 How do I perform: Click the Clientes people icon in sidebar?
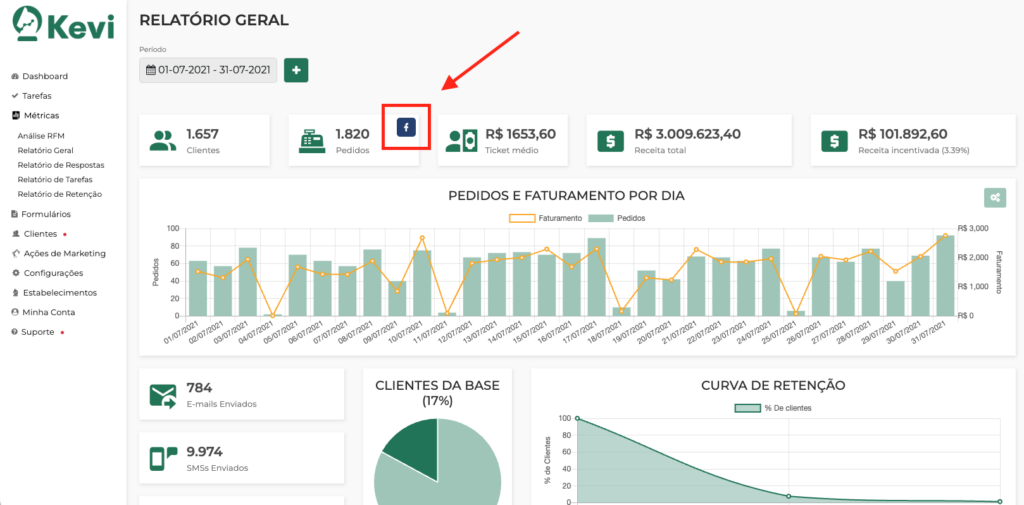point(16,234)
